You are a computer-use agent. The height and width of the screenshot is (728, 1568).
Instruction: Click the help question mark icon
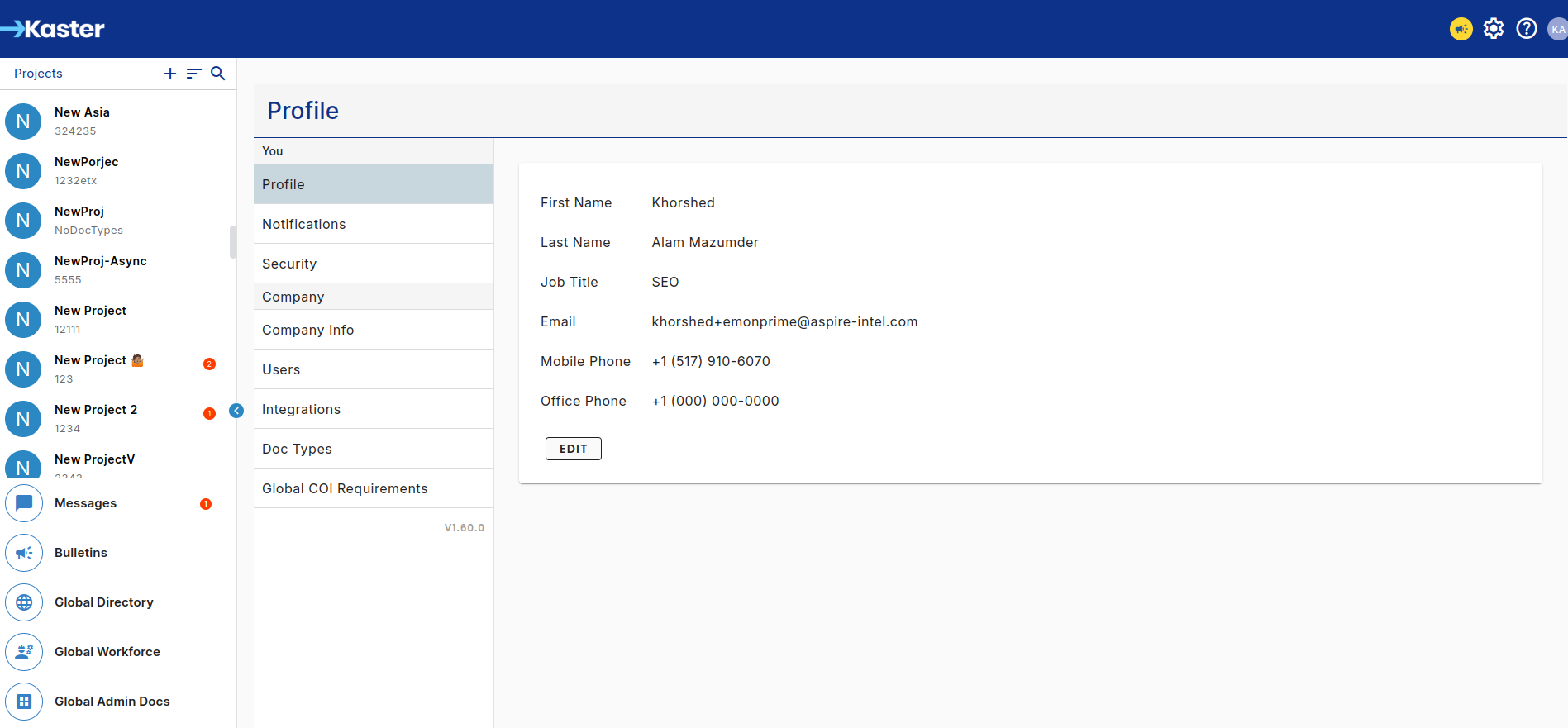1527,29
